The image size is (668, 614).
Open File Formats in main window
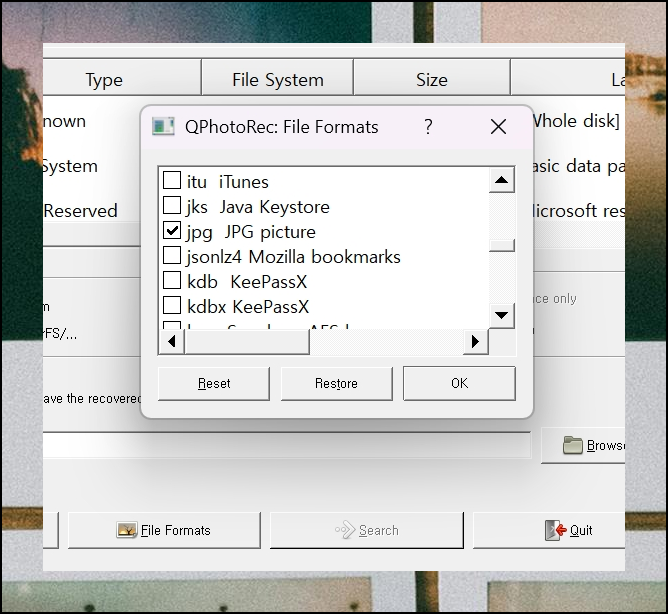coord(164,530)
